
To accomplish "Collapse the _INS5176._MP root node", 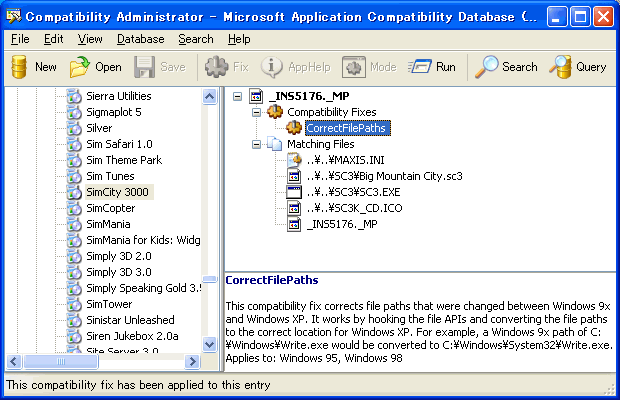I will [237, 96].
